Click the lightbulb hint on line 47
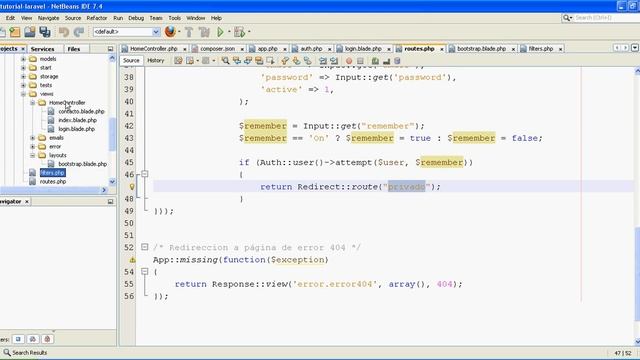The height and width of the screenshot is (360, 640). [132, 187]
